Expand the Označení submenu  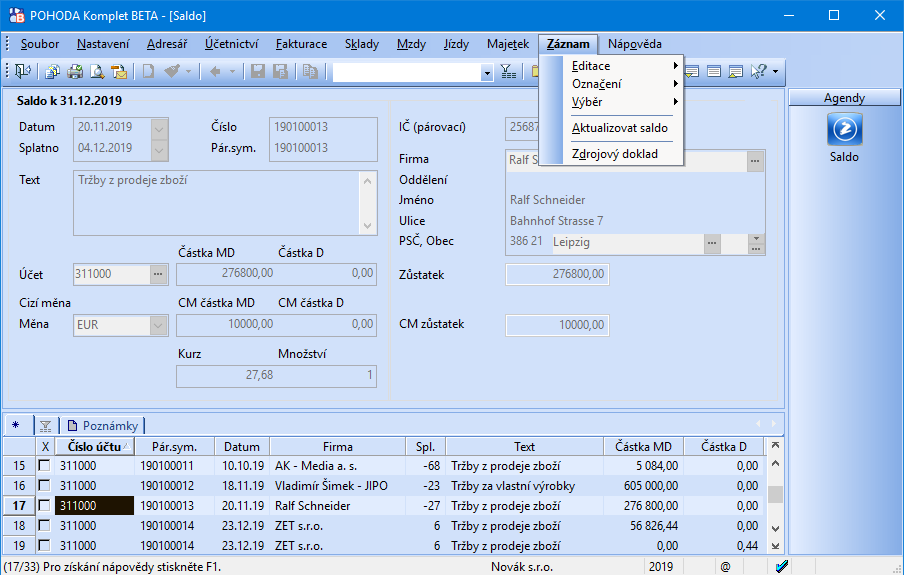point(624,84)
